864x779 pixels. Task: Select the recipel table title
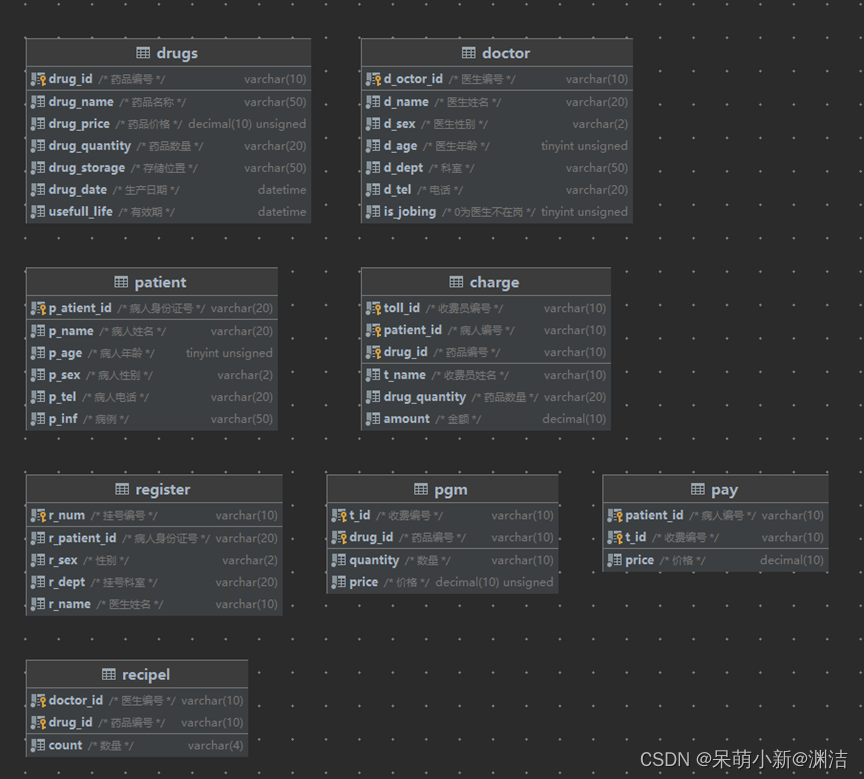(146, 675)
